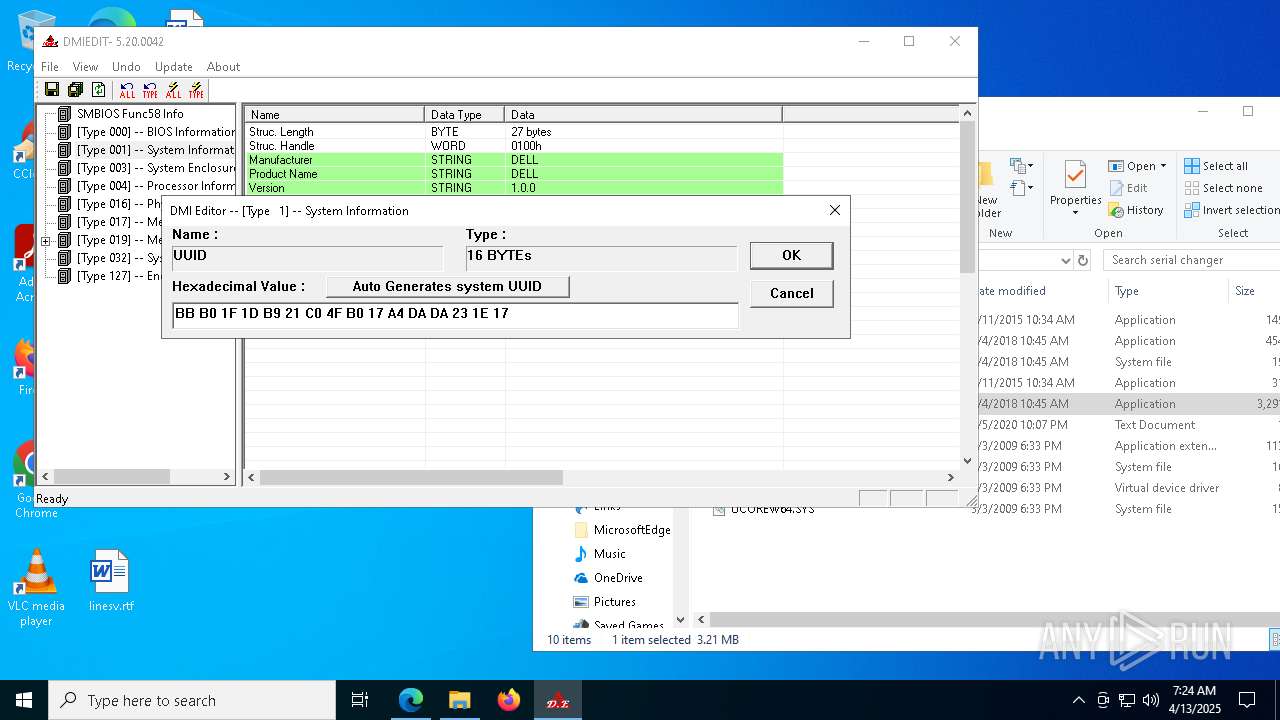Click the Data Type column header
The width and height of the screenshot is (1280, 720).
click(x=464, y=114)
